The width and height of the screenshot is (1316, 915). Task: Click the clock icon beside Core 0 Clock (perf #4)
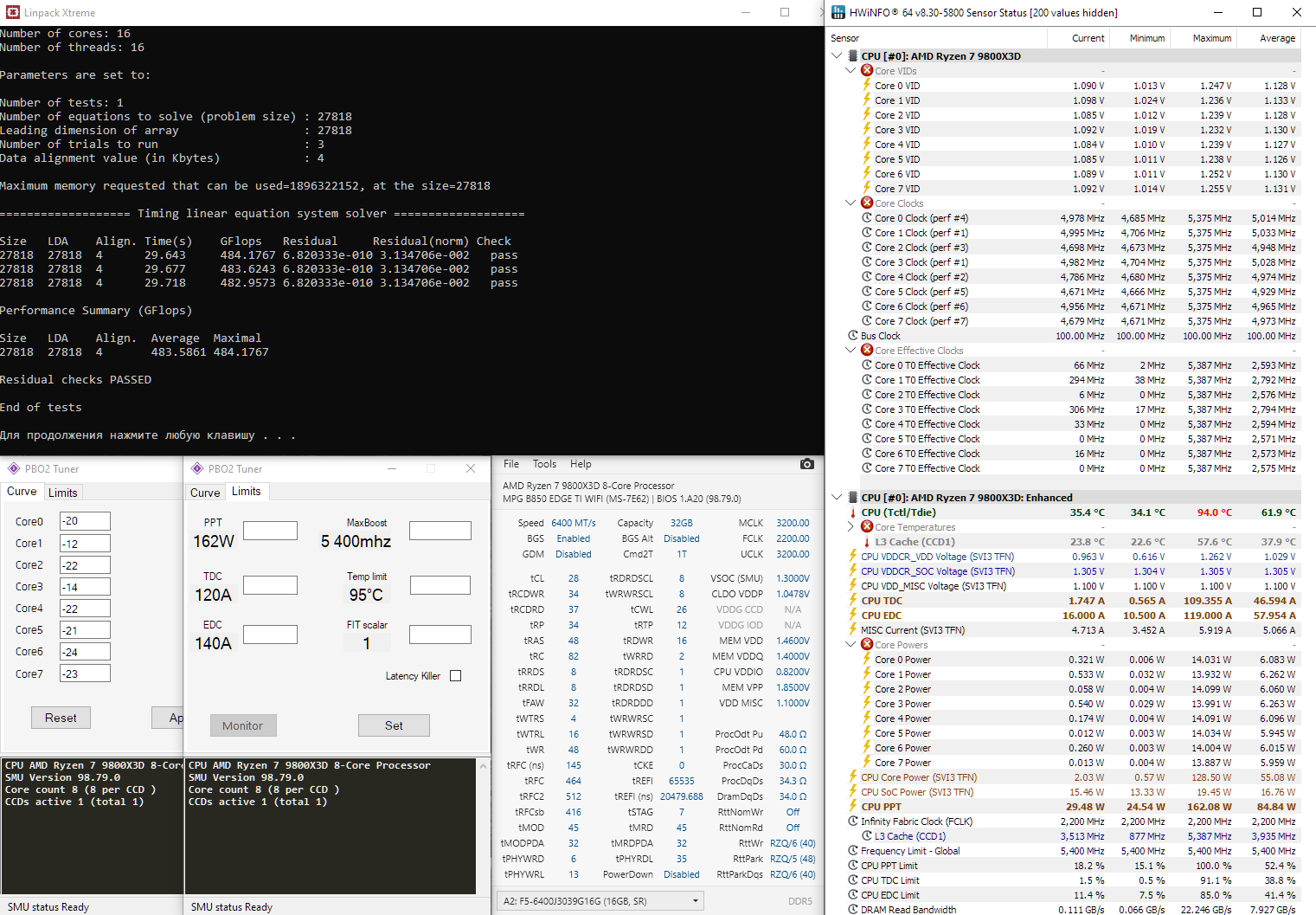click(x=867, y=217)
